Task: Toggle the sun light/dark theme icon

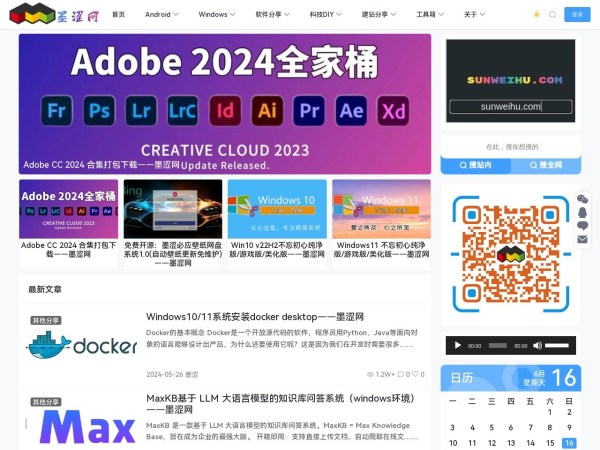Action: [536, 15]
